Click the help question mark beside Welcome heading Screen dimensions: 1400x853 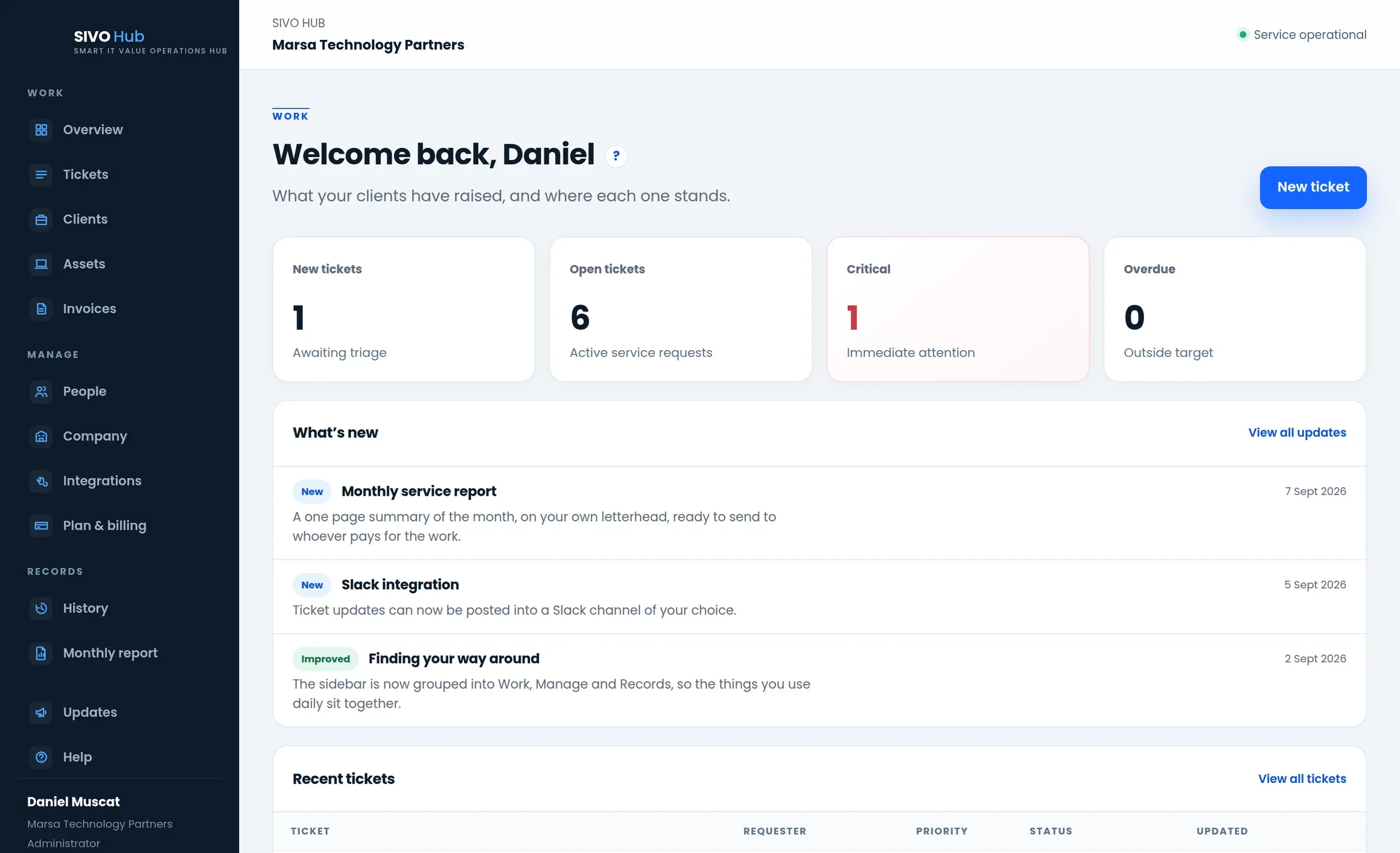616,156
